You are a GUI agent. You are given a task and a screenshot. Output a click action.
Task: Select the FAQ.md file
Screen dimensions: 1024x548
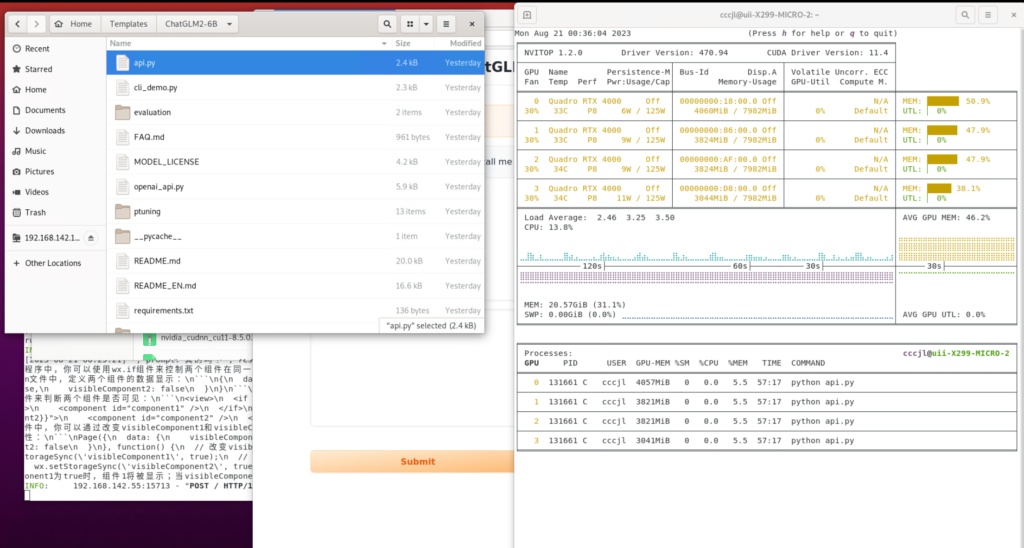(295, 137)
